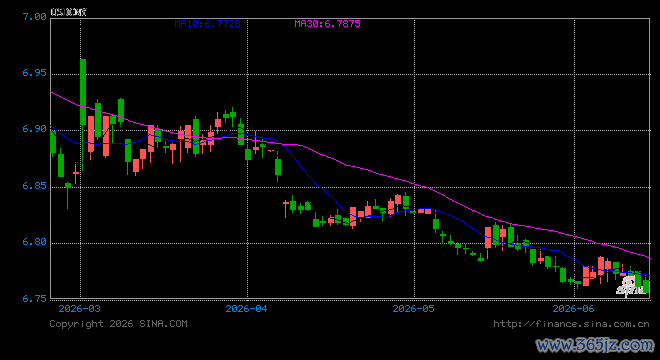Screen dimensions: 660x360
Task: Open the http://finance.sina.com.cn link text
Action: 571,324
